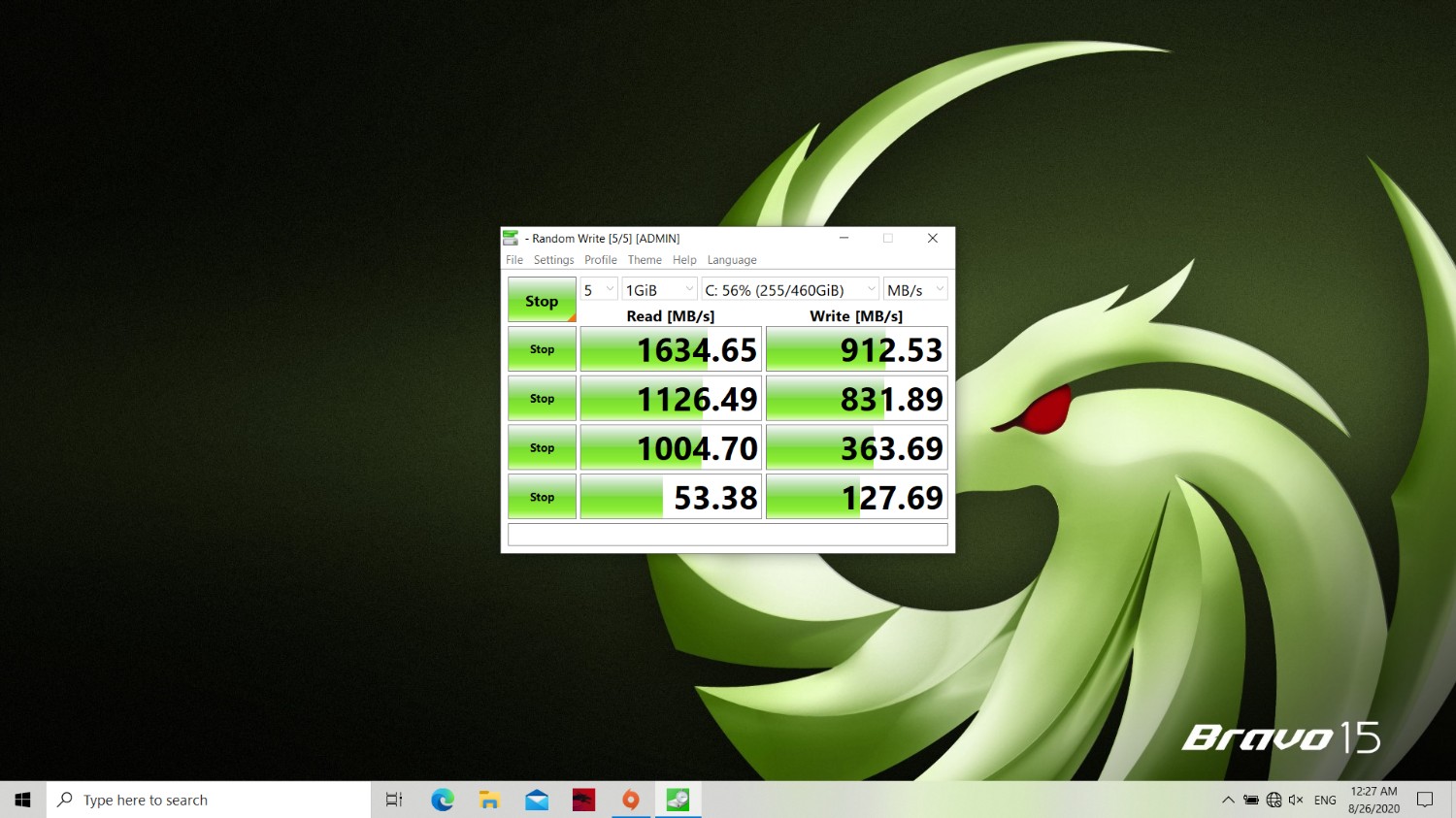Click the 831.89 write value cell
This screenshot has width=1456, height=818.
click(857, 399)
